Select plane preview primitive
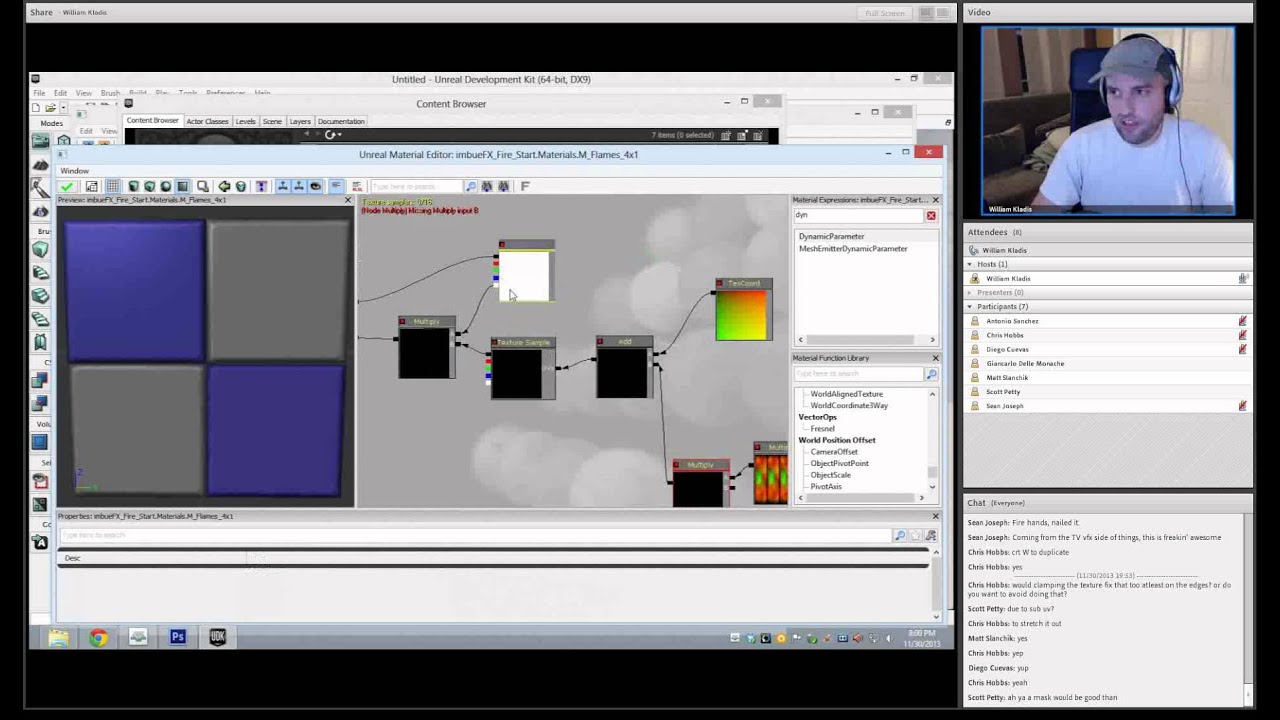The image size is (1280, 720). [183, 186]
